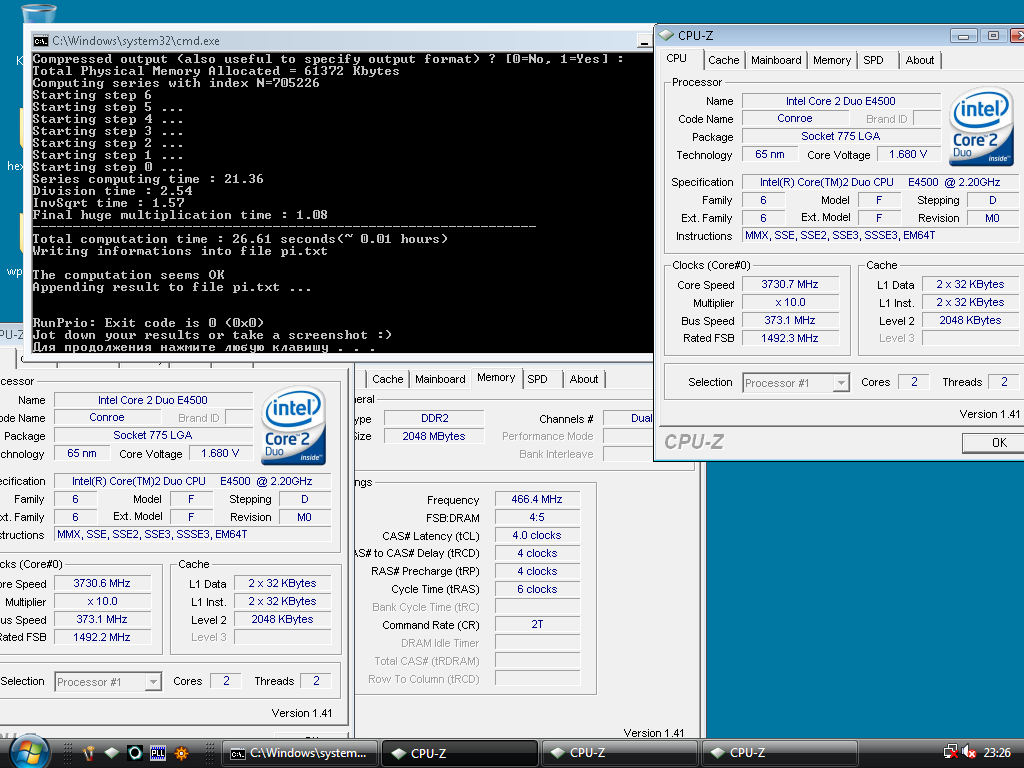This screenshot has height=768, width=1024.
Task: Click the Name field Intel Core 2 Duo E4500, front CPU-Z
Action: click(841, 101)
